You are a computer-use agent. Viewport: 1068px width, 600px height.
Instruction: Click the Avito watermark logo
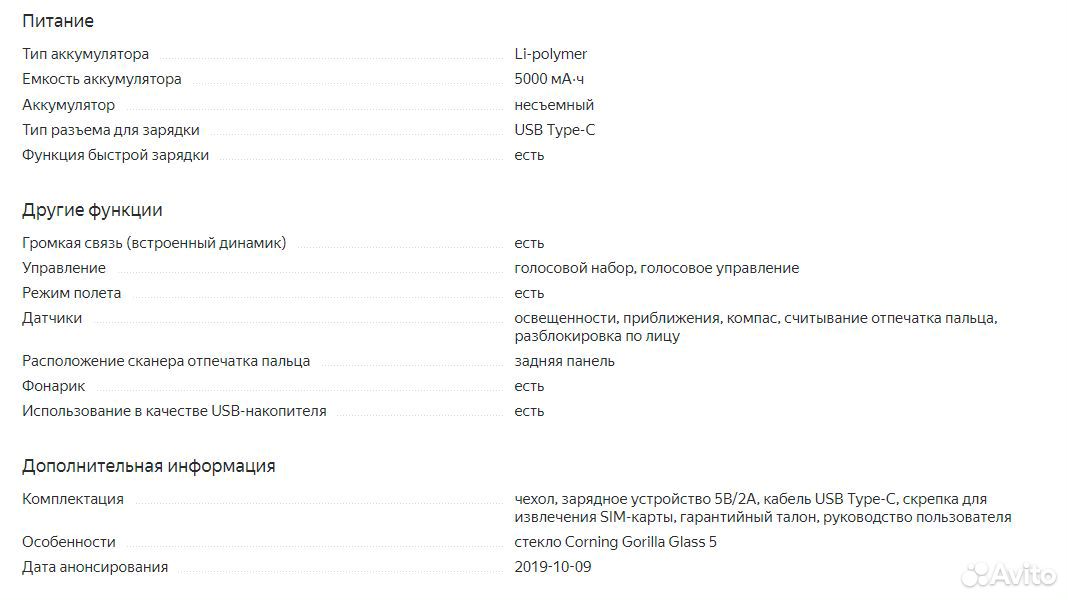click(x=1009, y=574)
